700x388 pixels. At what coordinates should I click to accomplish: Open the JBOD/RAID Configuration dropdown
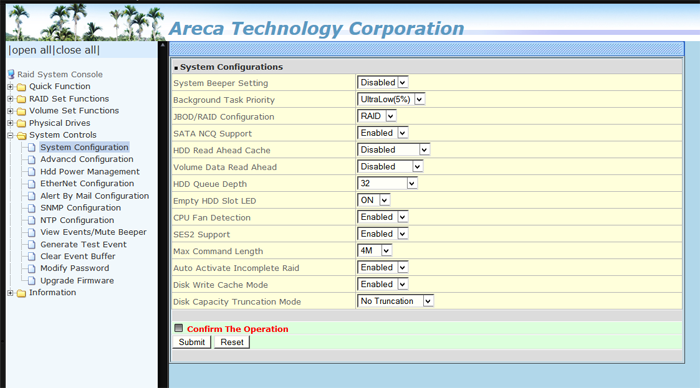point(377,116)
